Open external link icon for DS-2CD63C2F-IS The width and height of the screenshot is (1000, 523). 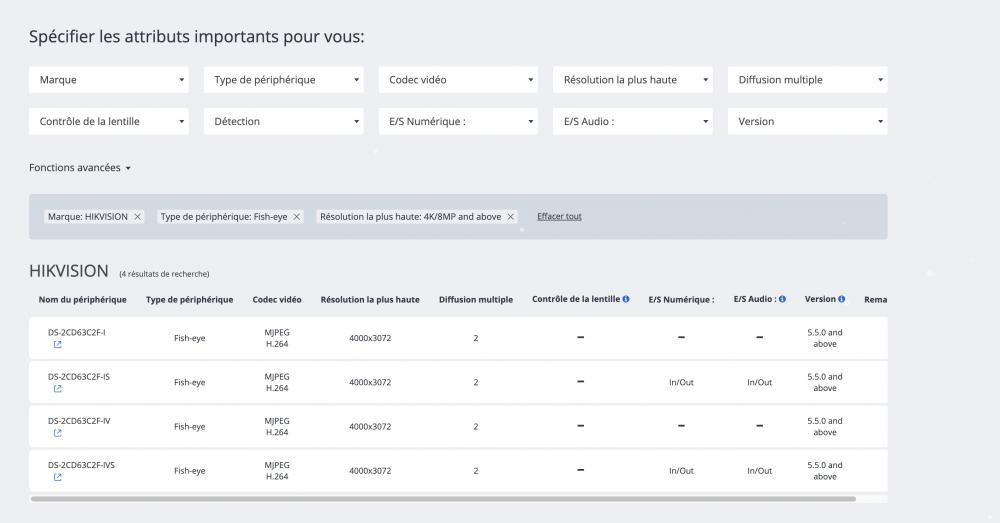coord(57,389)
